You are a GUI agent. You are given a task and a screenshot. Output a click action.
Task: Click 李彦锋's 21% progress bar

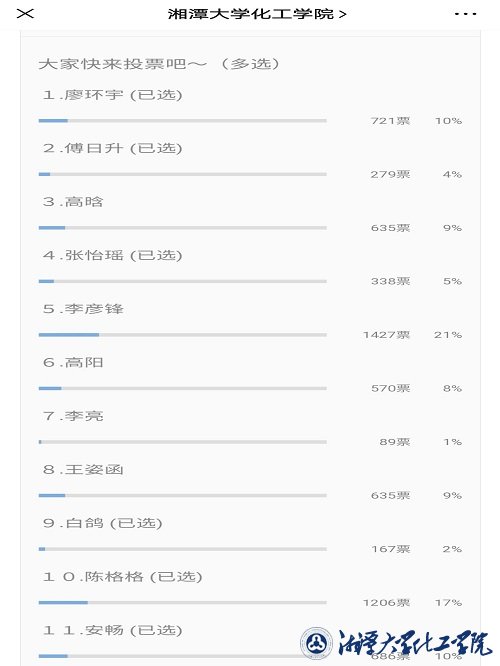(x=183, y=335)
